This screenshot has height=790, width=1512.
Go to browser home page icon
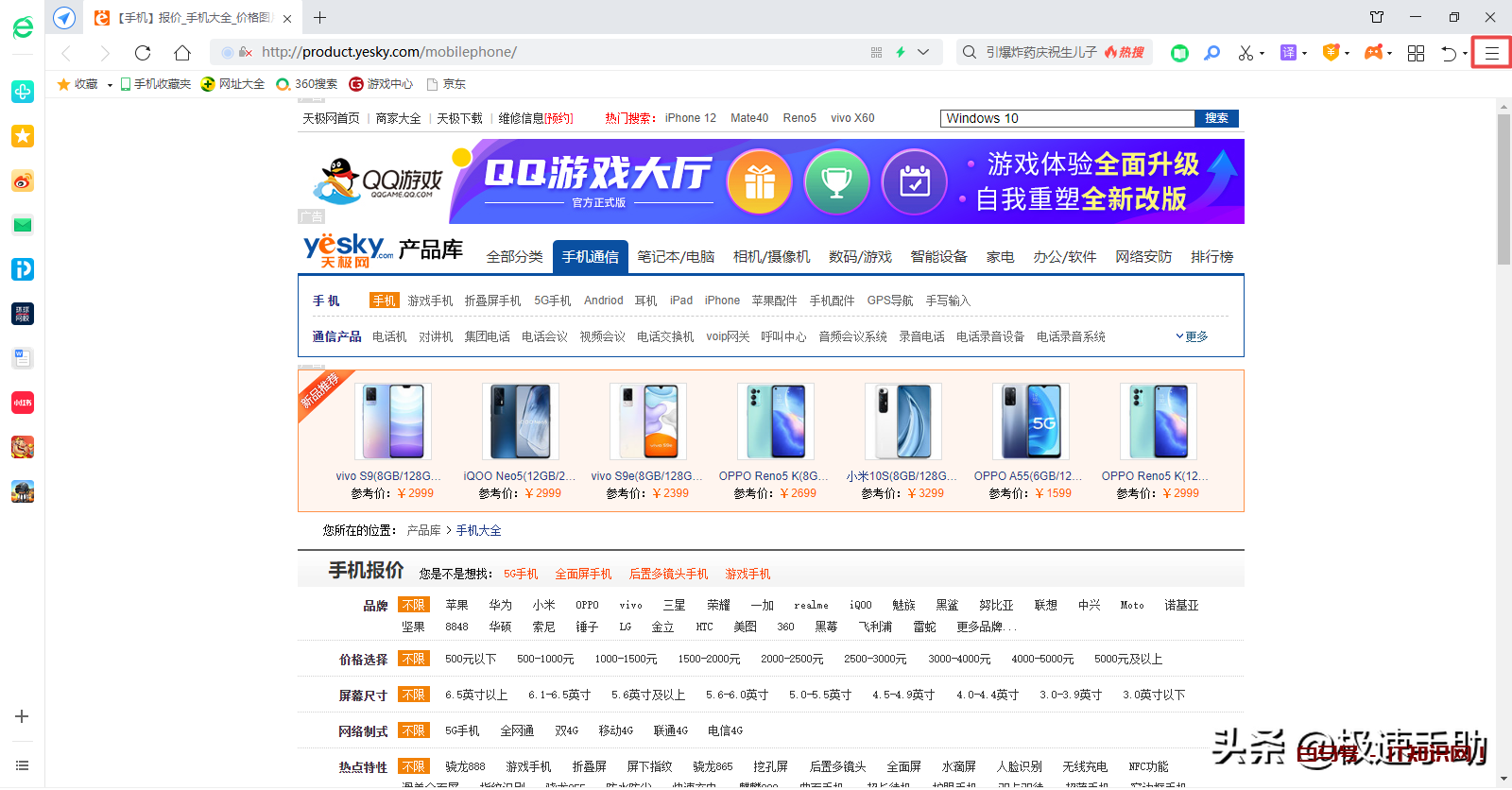(x=182, y=53)
